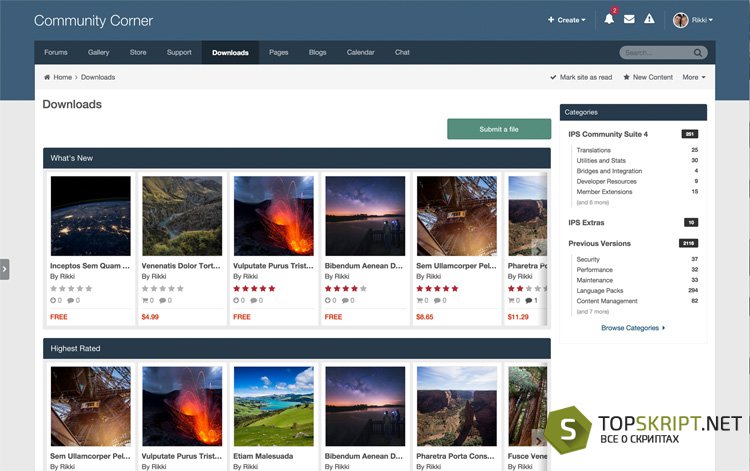Click comment icon under Pharetra item
This screenshot has width=750, height=471.
pyautogui.click(x=529, y=300)
